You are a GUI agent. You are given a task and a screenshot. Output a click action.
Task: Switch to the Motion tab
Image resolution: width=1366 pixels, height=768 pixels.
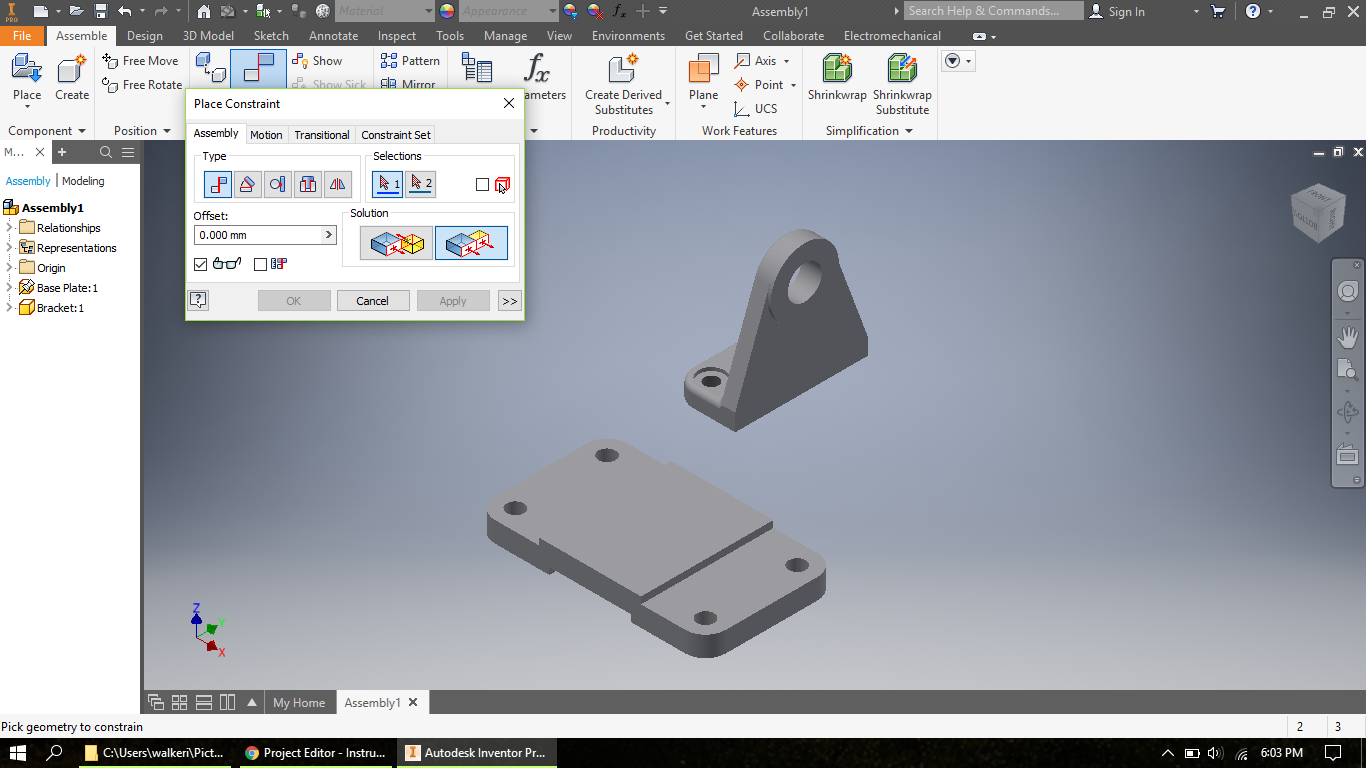tap(266, 134)
